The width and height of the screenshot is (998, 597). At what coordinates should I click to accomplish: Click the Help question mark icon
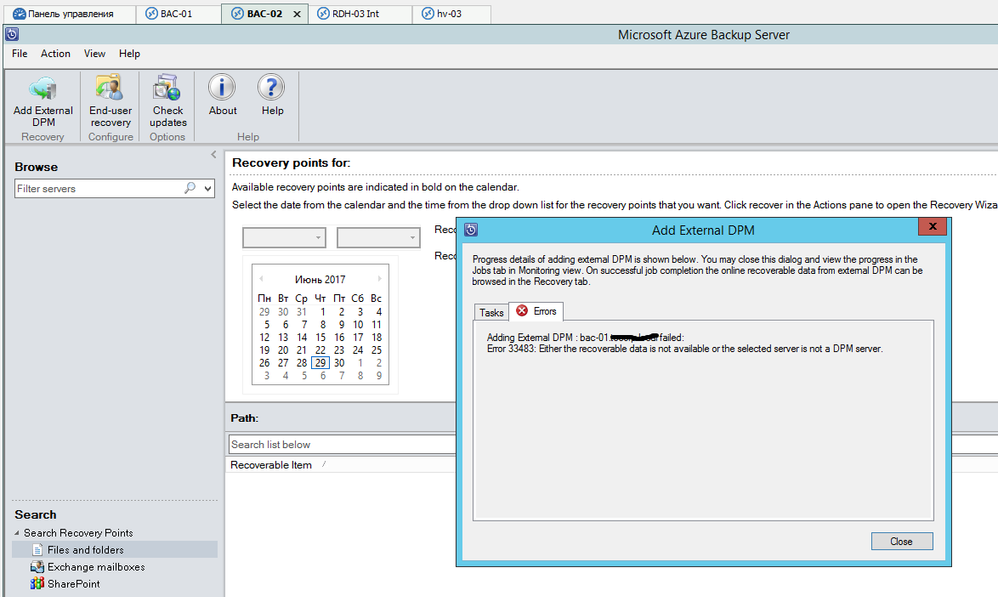(271, 87)
